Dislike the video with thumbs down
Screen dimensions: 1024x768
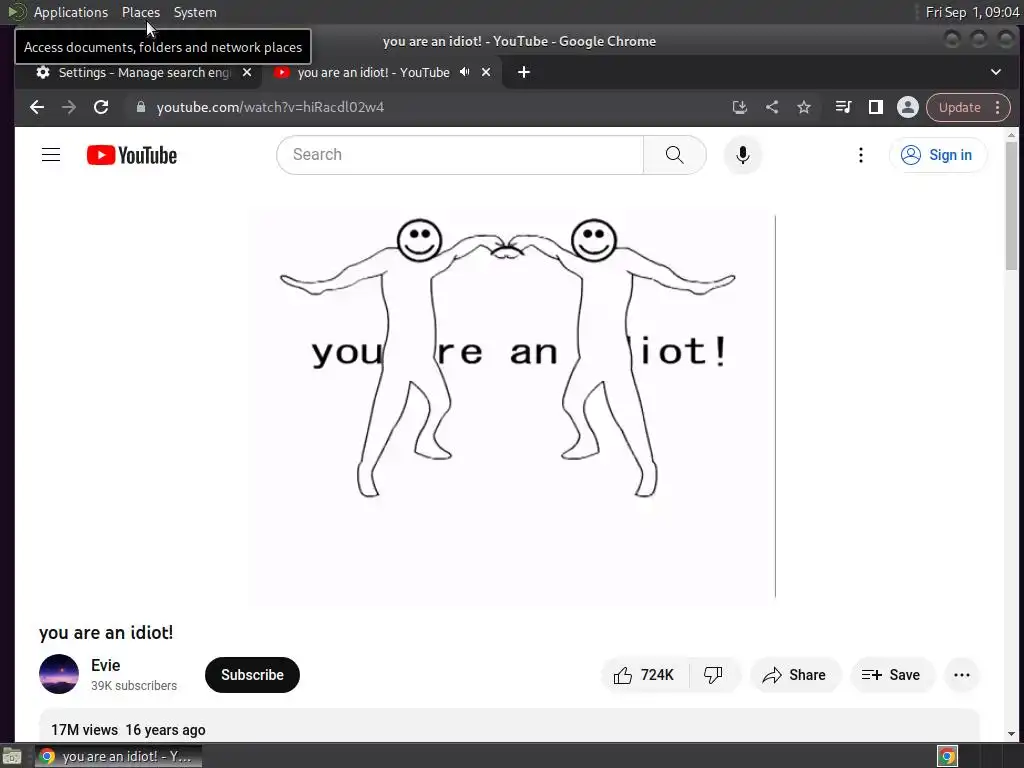point(713,675)
